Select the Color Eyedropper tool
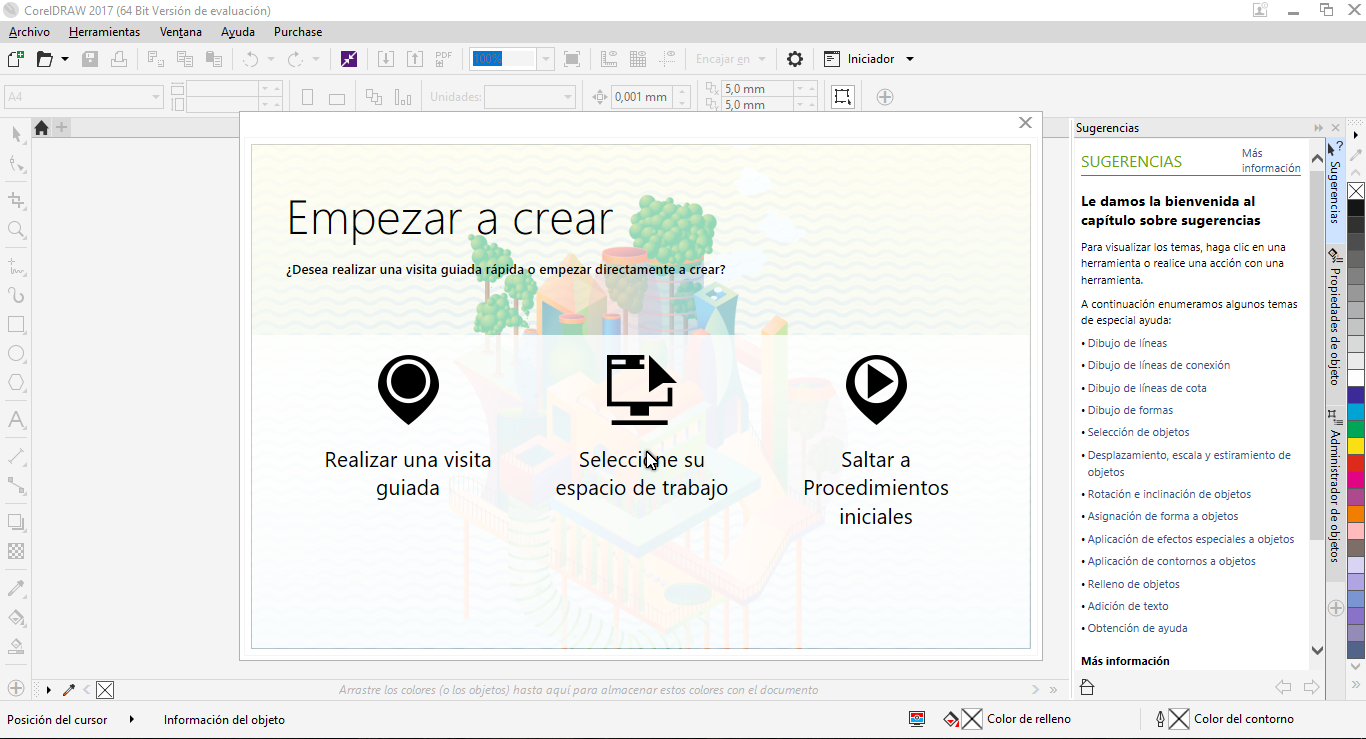1366x739 pixels. tap(16, 588)
